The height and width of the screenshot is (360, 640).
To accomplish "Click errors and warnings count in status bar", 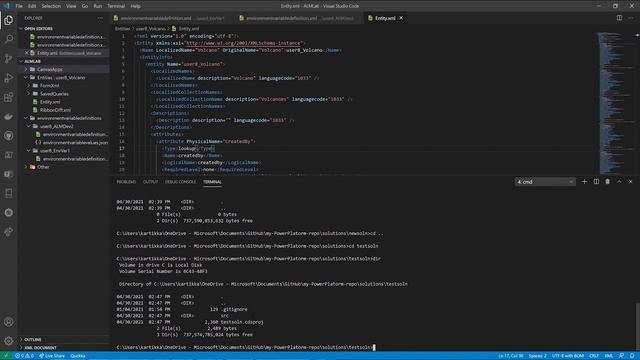I will (24, 356).
